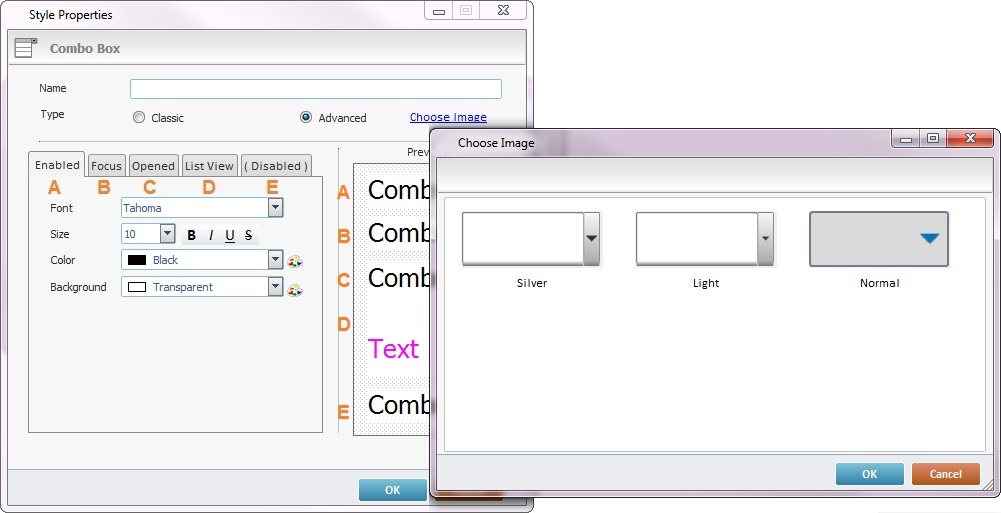This screenshot has width=1001, height=513.
Task: Toggle Strikethrough font style
Action: (248, 235)
